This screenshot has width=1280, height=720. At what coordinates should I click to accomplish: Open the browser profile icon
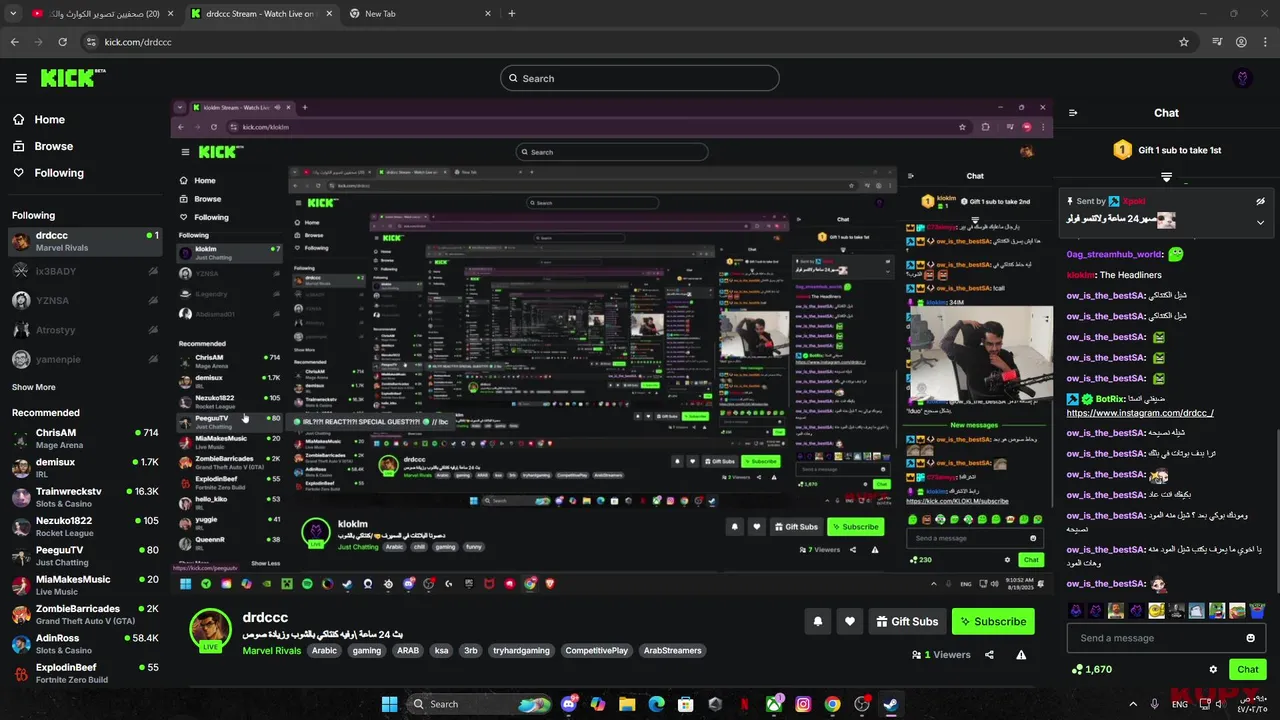[1241, 42]
